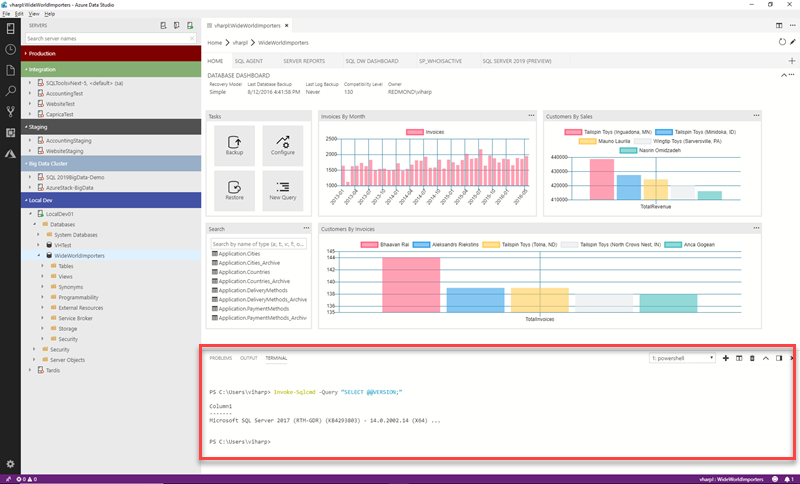Expand the Production server group
This screenshot has width=800, height=484.
click(x=111, y=53)
